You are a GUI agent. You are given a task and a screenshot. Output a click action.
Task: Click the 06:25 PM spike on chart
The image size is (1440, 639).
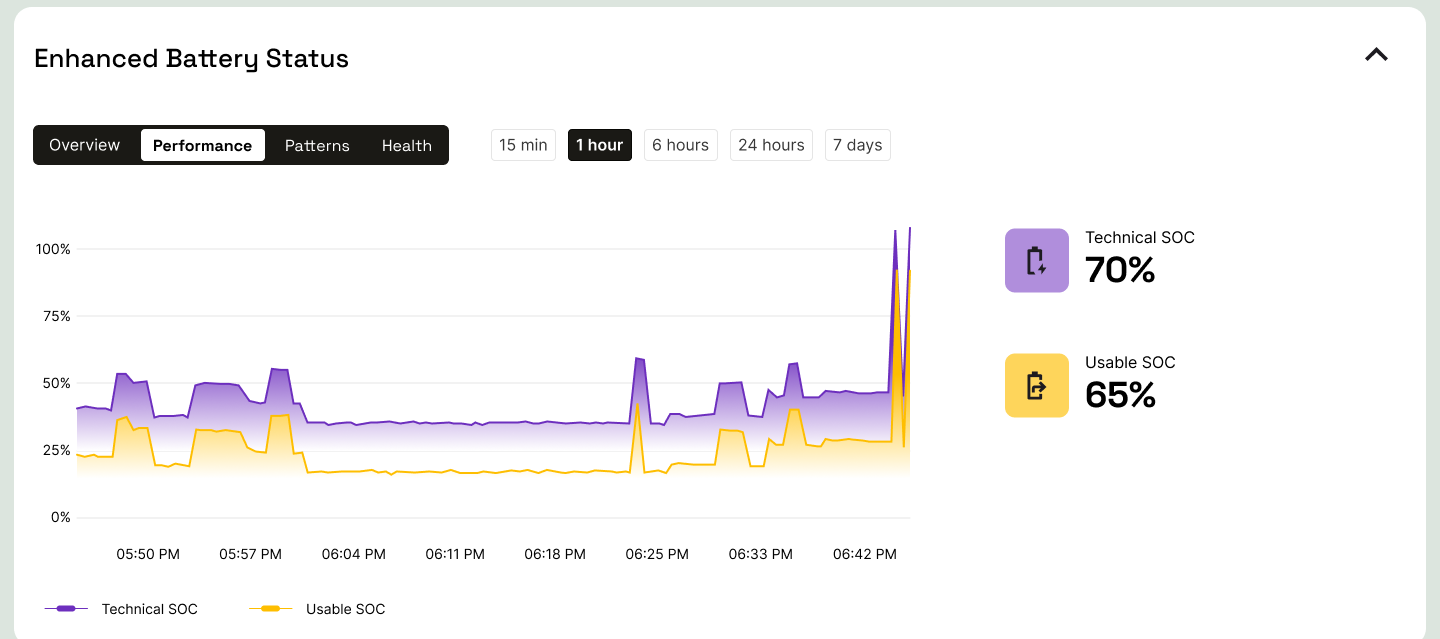639,360
